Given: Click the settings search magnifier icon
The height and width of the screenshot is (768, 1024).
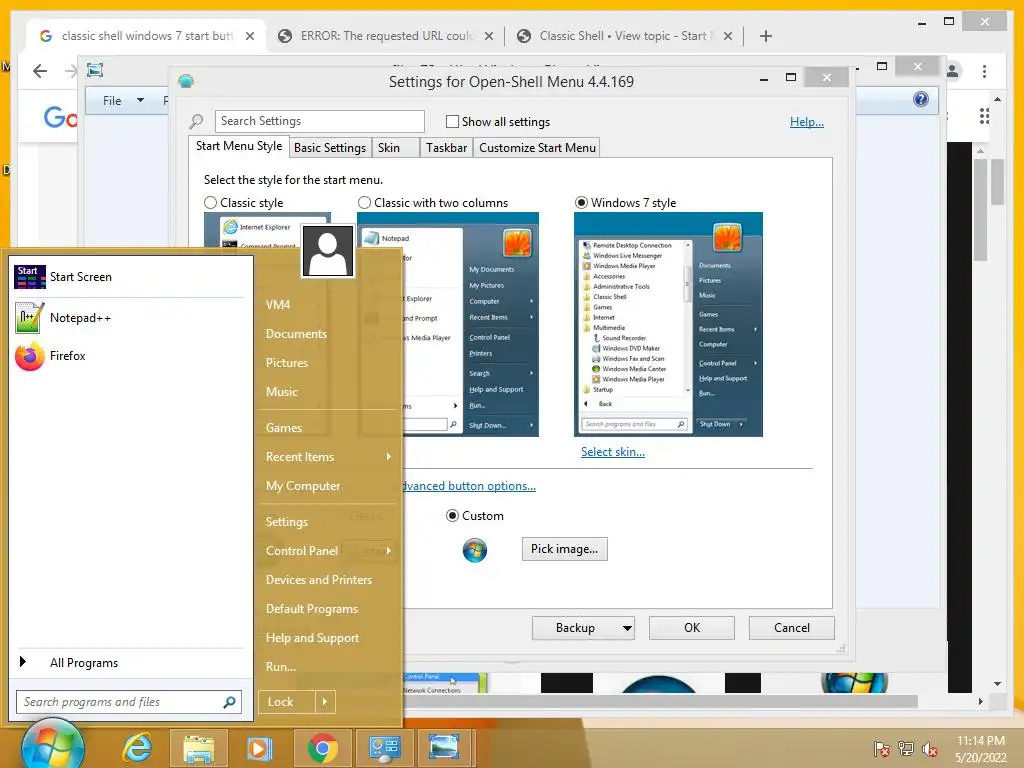Looking at the screenshot, I should pos(196,121).
